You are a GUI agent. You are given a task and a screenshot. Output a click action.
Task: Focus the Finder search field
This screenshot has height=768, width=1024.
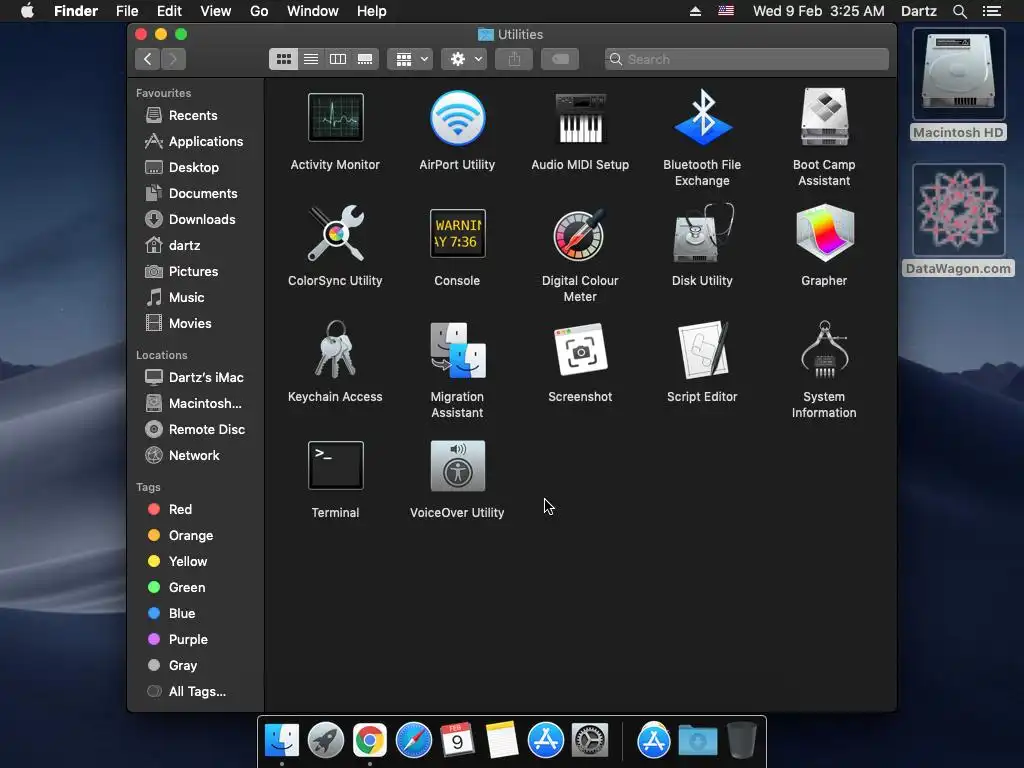746,59
